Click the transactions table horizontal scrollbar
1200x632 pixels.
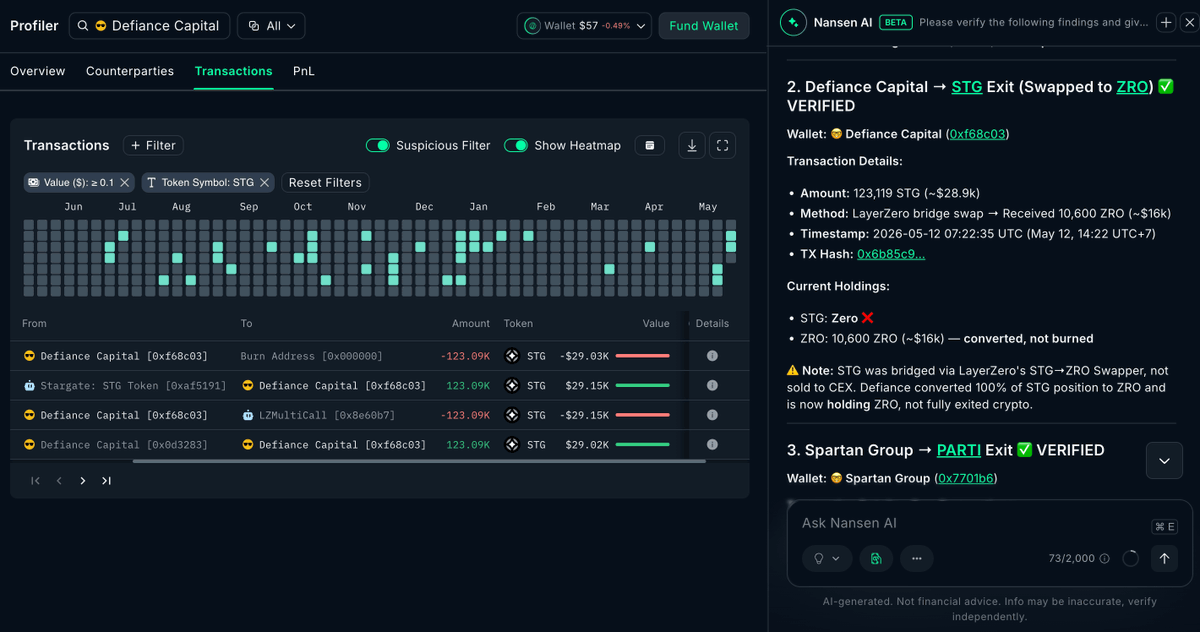pos(419,461)
